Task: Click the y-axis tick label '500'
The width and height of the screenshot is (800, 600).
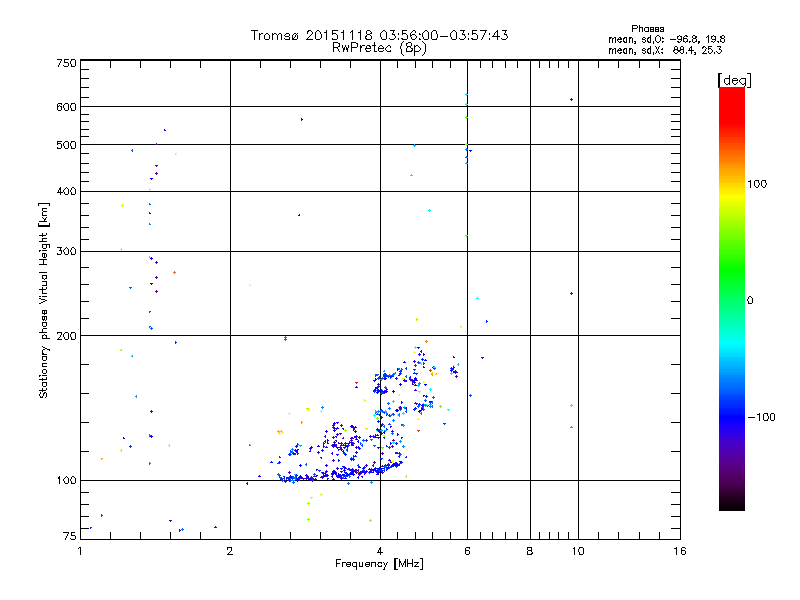Action: click(x=66, y=145)
